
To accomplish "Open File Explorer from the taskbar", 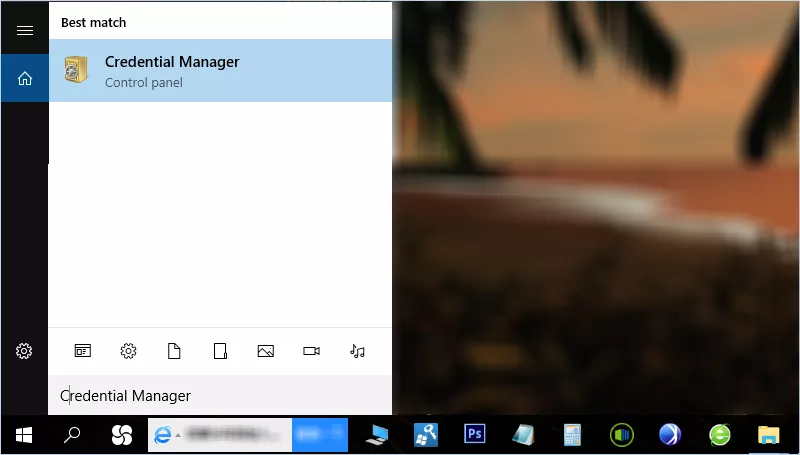I will [768, 435].
